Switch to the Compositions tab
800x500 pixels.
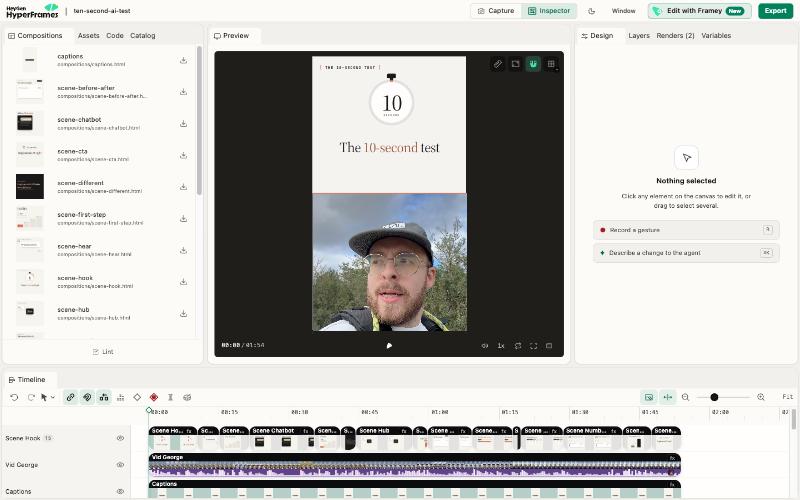coord(35,36)
